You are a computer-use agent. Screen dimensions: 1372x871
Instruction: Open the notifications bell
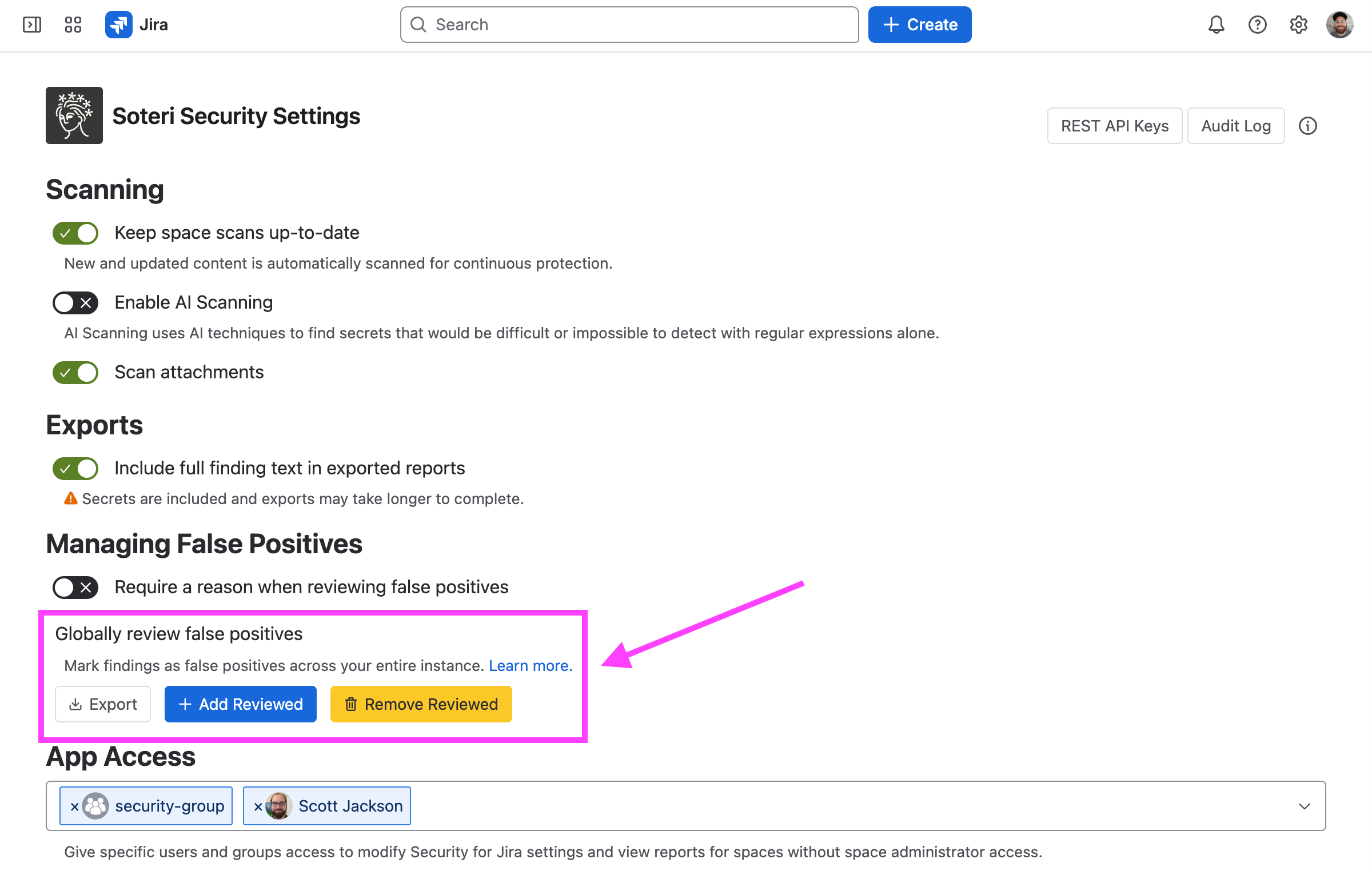(x=1216, y=25)
